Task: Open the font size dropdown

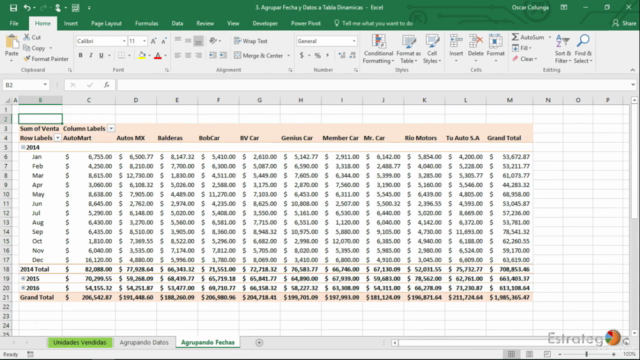Action: click(144, 41)
